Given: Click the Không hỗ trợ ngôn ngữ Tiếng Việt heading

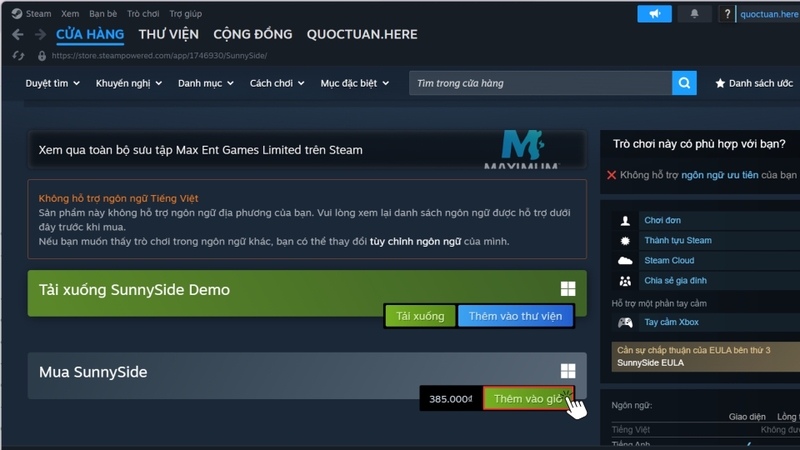Looking at the screenshot, I should 118,198.
